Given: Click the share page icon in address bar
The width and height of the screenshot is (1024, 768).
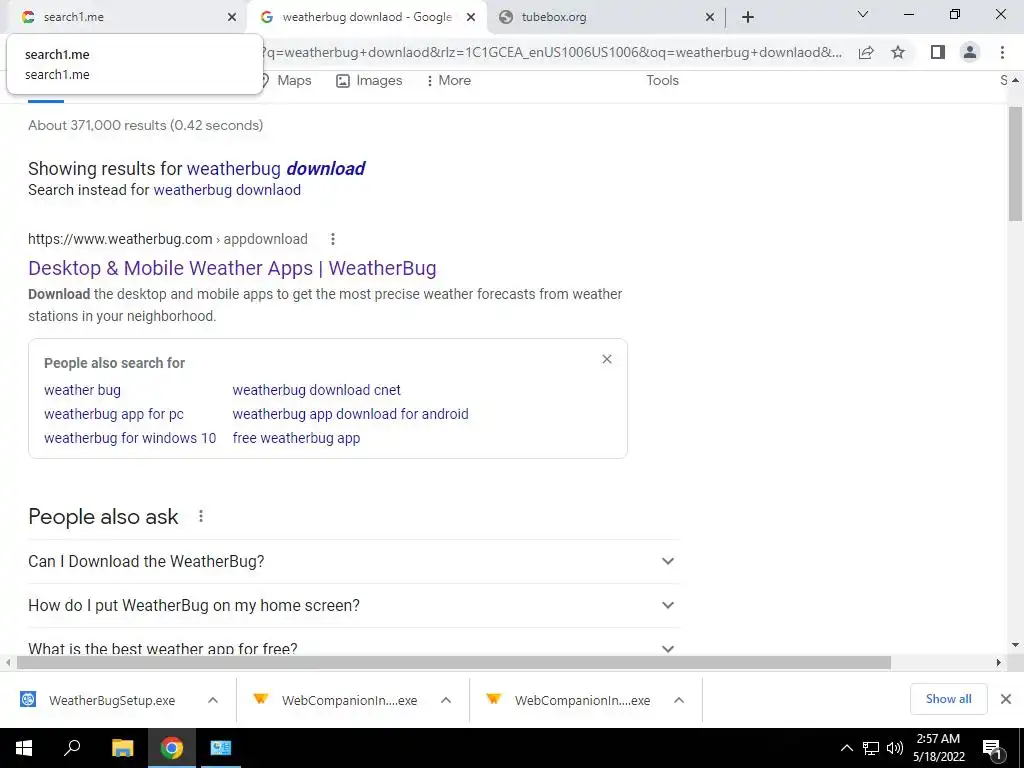Looking at the screenshot, I should point(866,52).
